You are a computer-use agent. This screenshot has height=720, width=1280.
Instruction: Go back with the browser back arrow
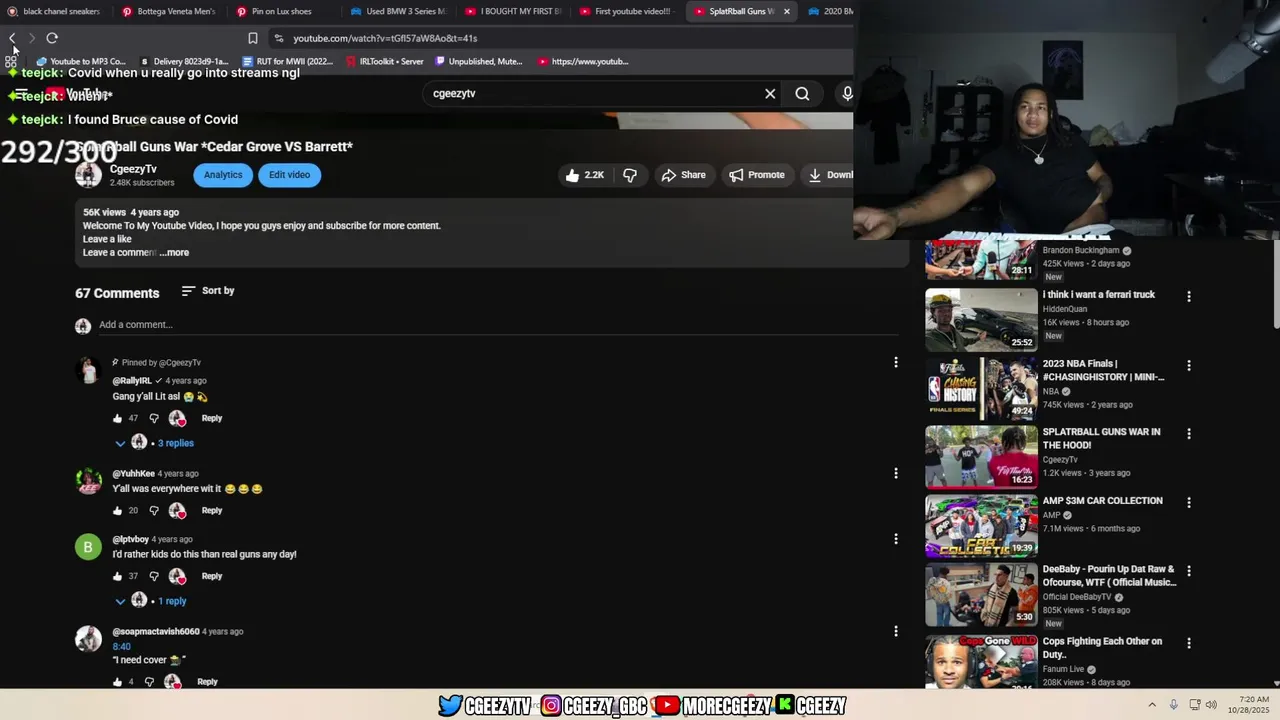(12, 38)
